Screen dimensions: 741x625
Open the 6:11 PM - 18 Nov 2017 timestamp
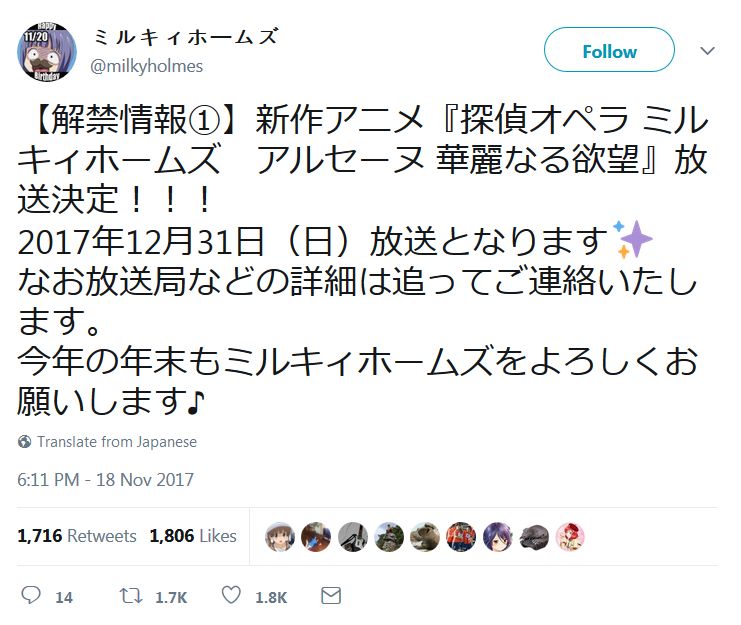click(105, 479)
